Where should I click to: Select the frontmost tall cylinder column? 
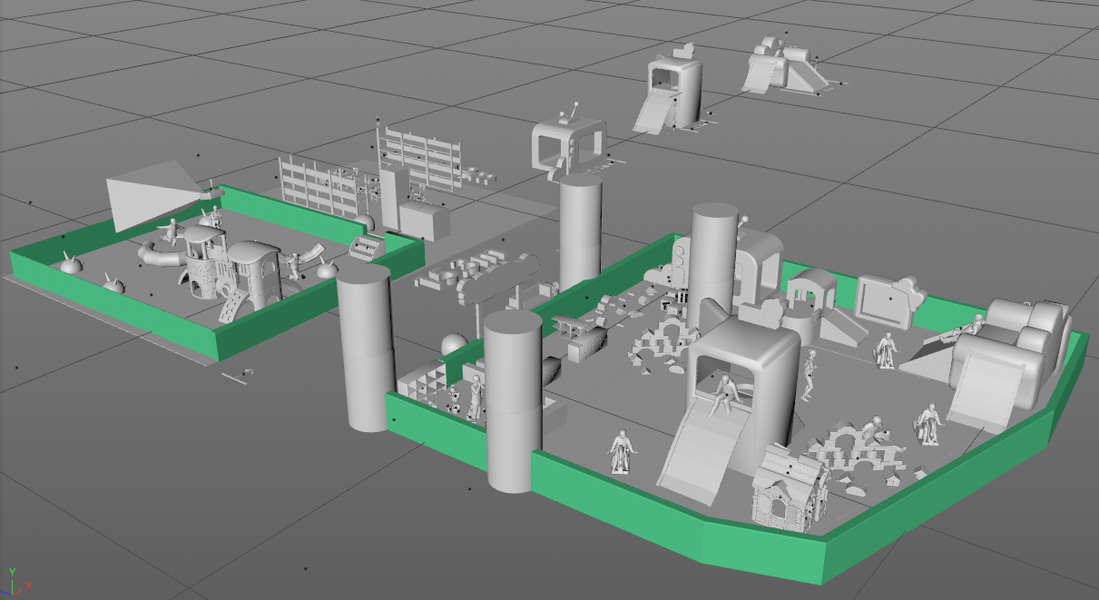tap(513, 402)
